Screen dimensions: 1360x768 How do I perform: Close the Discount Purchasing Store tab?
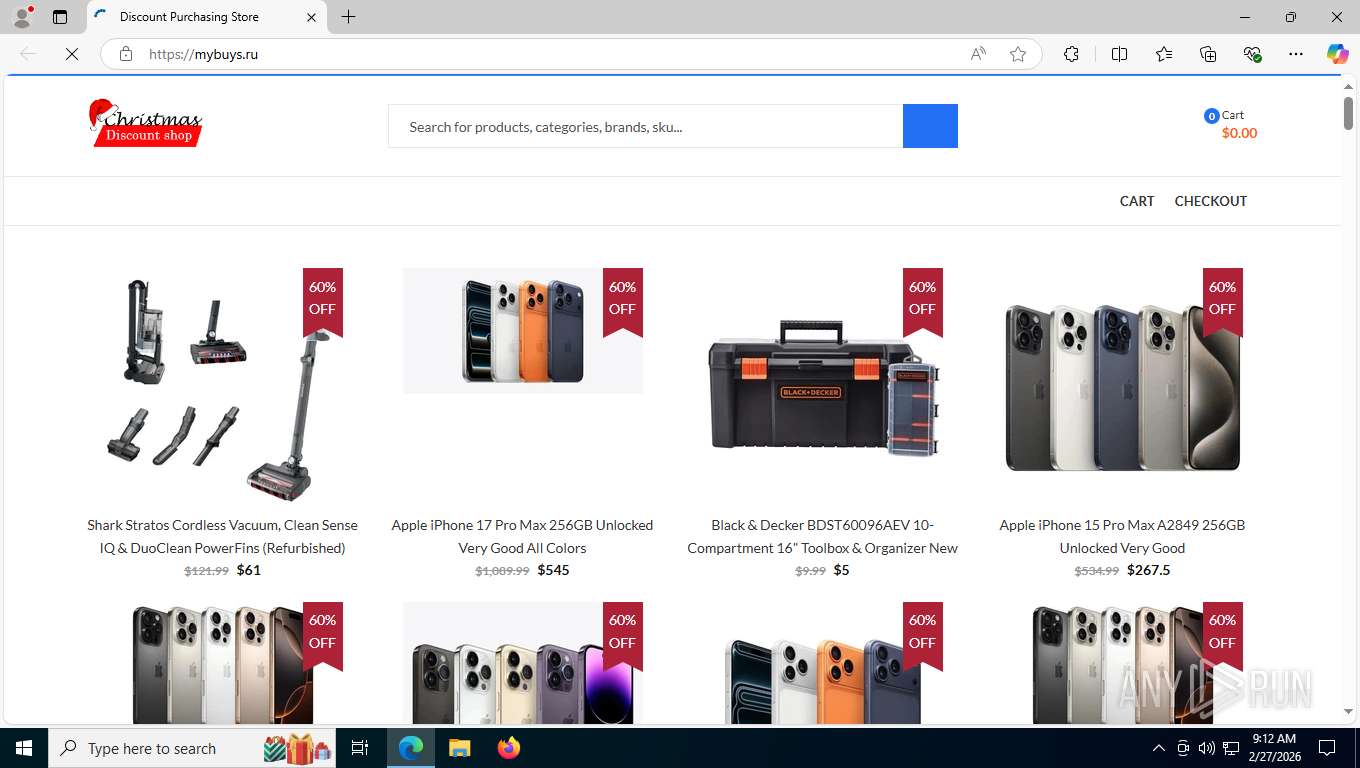[x=311, y=17]
